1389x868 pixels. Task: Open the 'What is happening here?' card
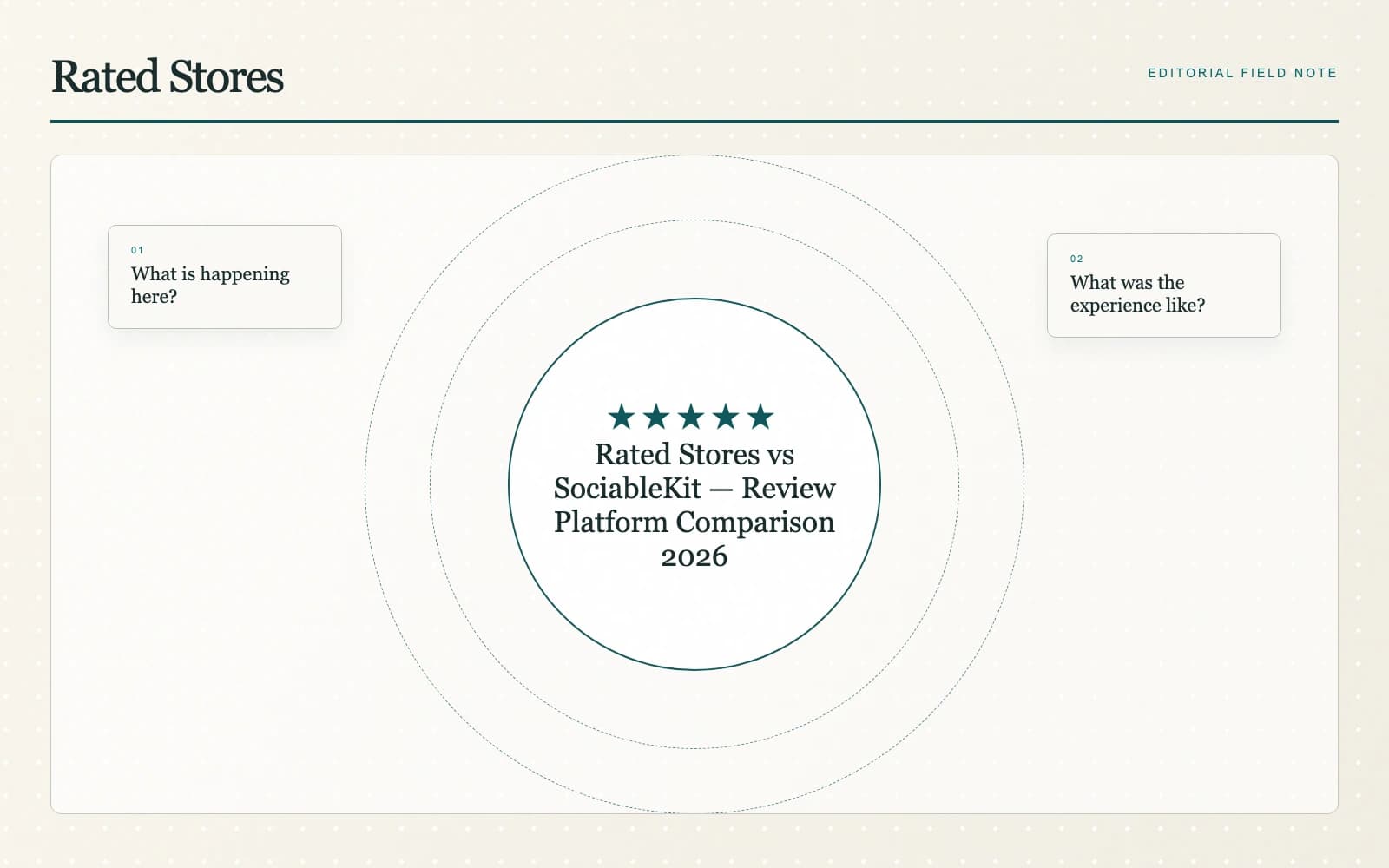pyautogui.click(x=225, y=277)
